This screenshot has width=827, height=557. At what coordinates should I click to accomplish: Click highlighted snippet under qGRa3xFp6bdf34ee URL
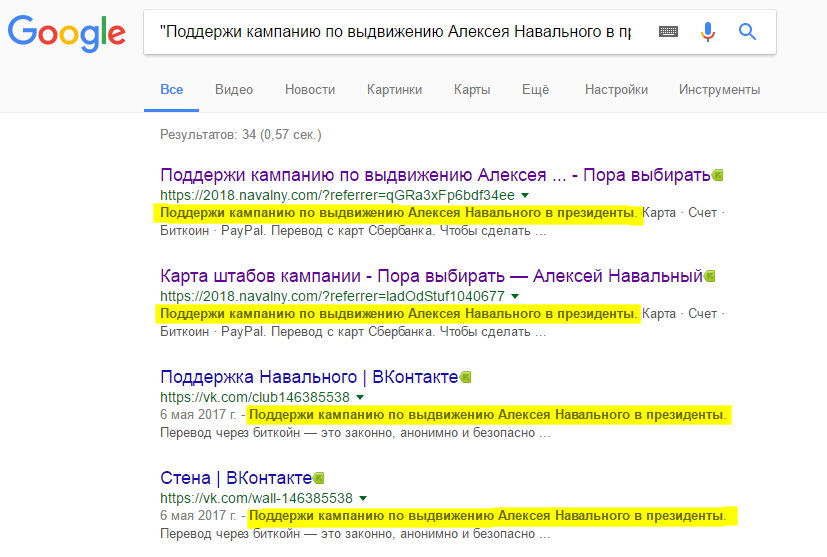pyautogui.click(x=398, y=213)
